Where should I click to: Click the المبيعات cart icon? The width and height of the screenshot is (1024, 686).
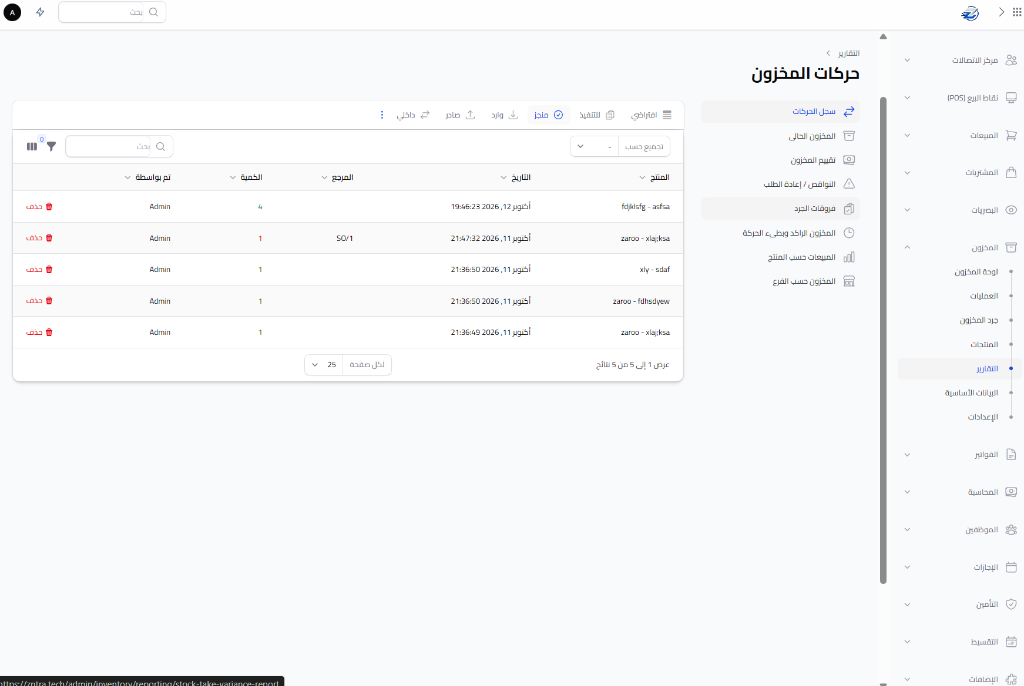pyautogui.click(x=1011, y=135)
